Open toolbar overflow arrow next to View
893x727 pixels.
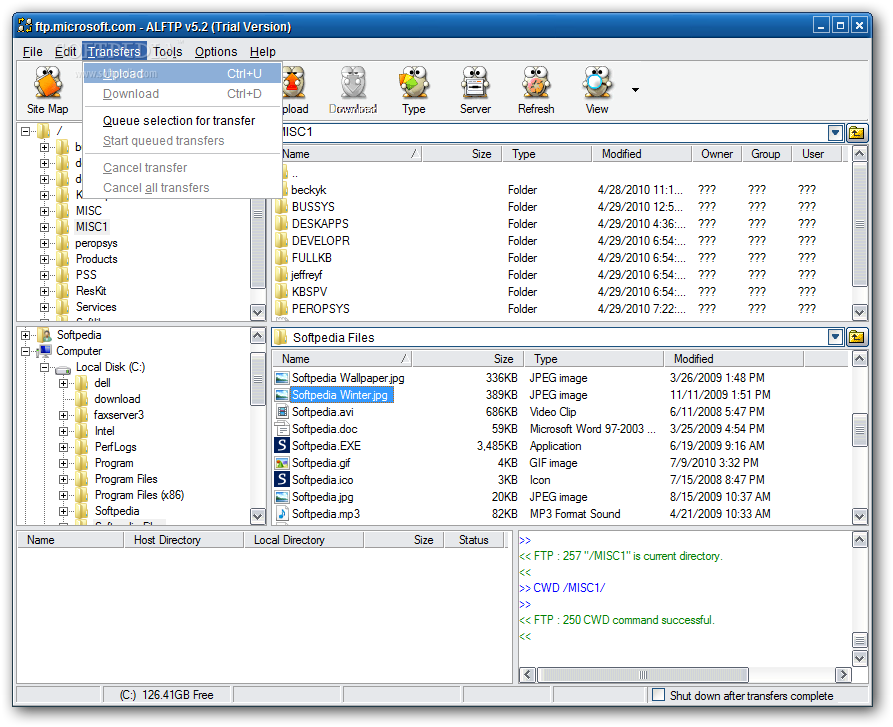tap(635, 90)
